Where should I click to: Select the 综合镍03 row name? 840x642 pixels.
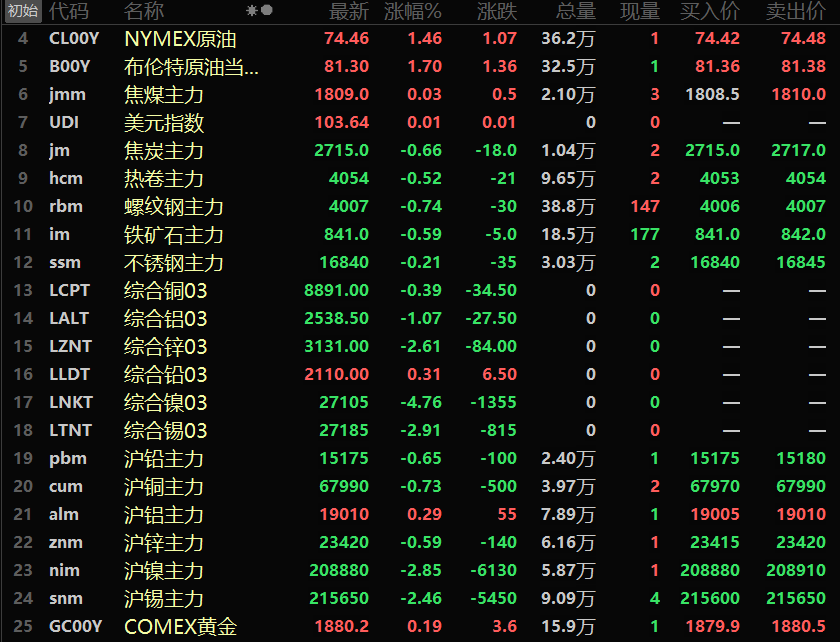point(166,402)
